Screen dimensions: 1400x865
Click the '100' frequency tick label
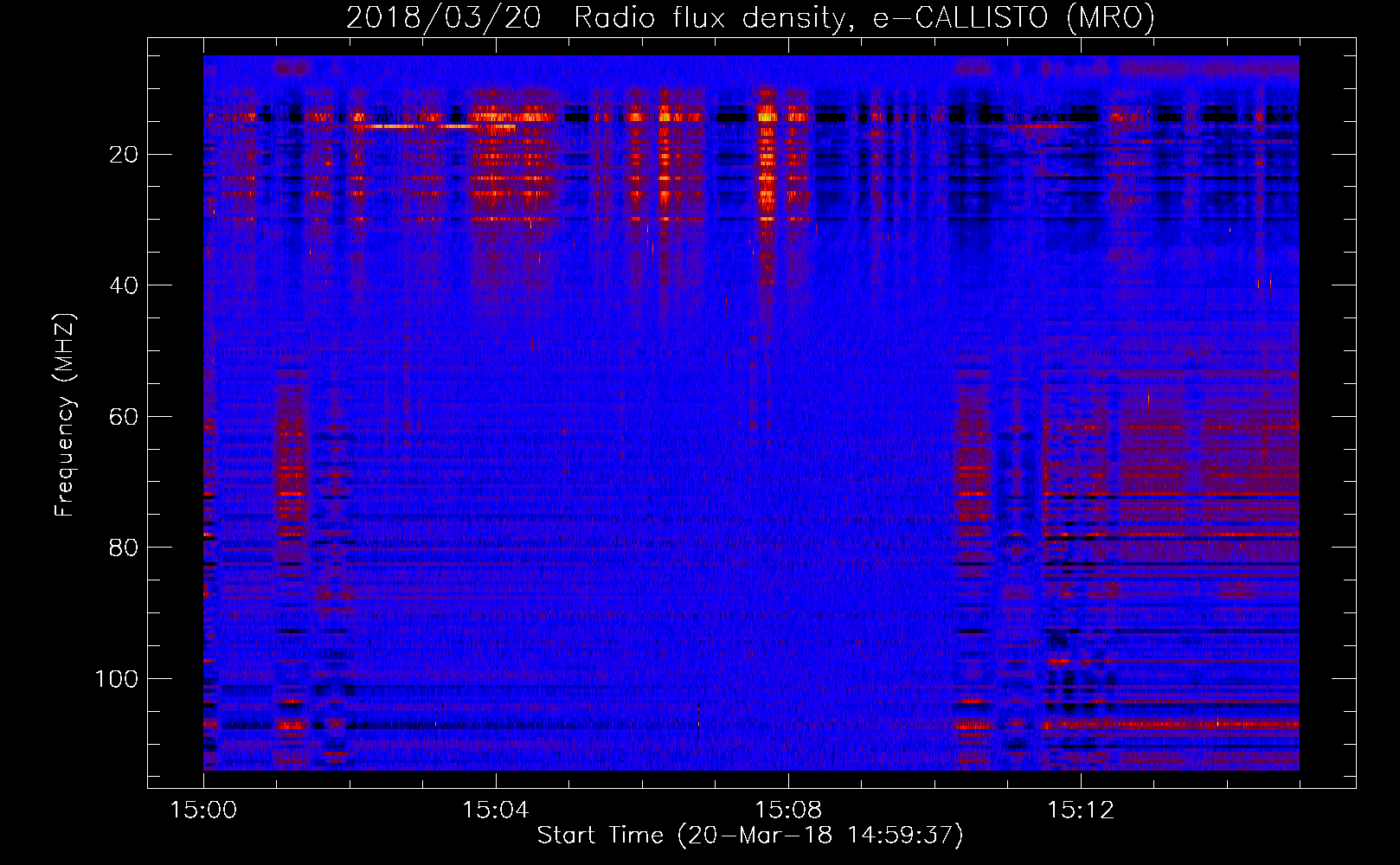117,679
